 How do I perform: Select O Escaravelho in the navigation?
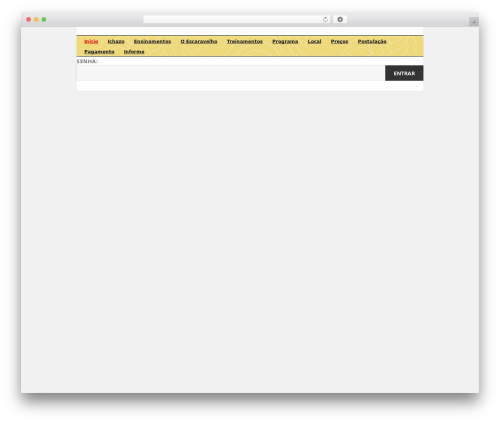(x=199, y=41)
